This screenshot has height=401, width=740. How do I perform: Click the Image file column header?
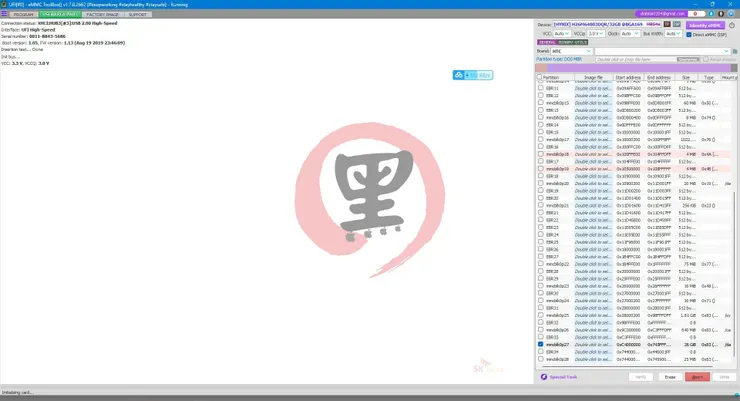click(593, 77)
